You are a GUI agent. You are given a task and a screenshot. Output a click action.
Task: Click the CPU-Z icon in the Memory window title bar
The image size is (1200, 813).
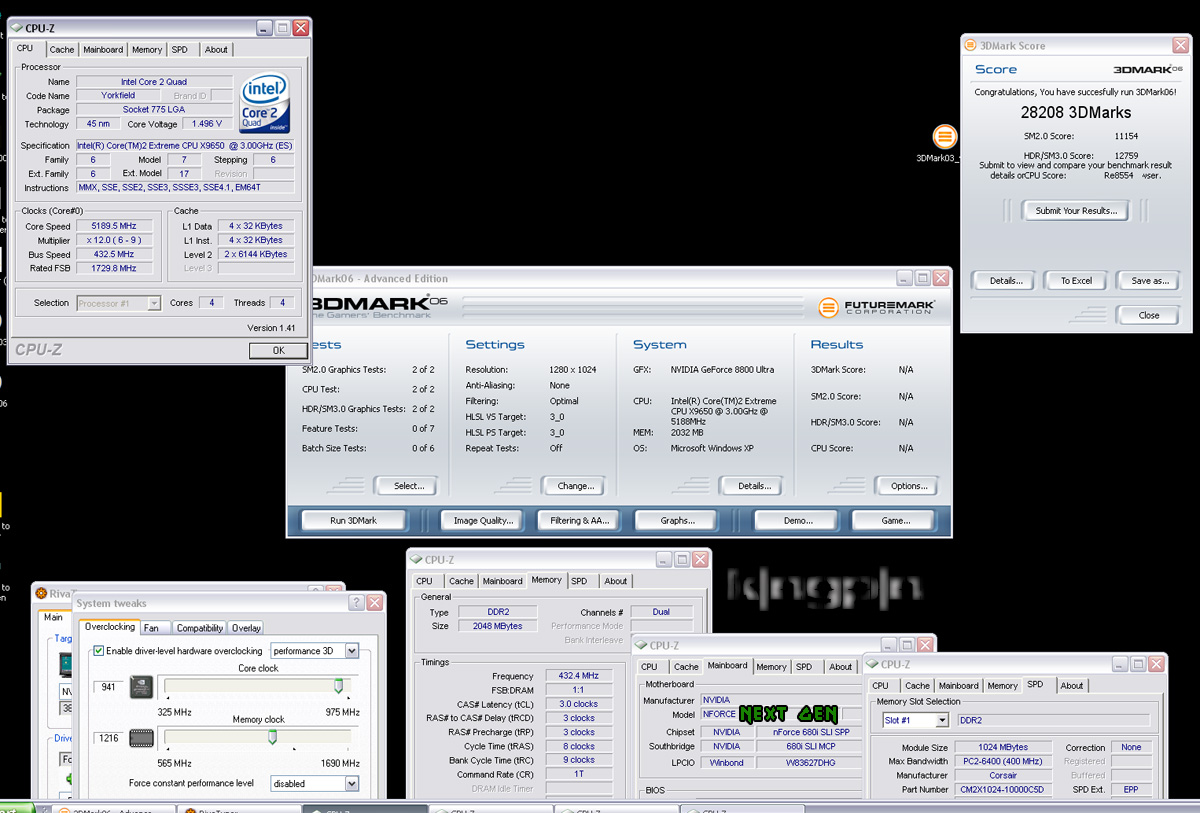pos(416,560)
